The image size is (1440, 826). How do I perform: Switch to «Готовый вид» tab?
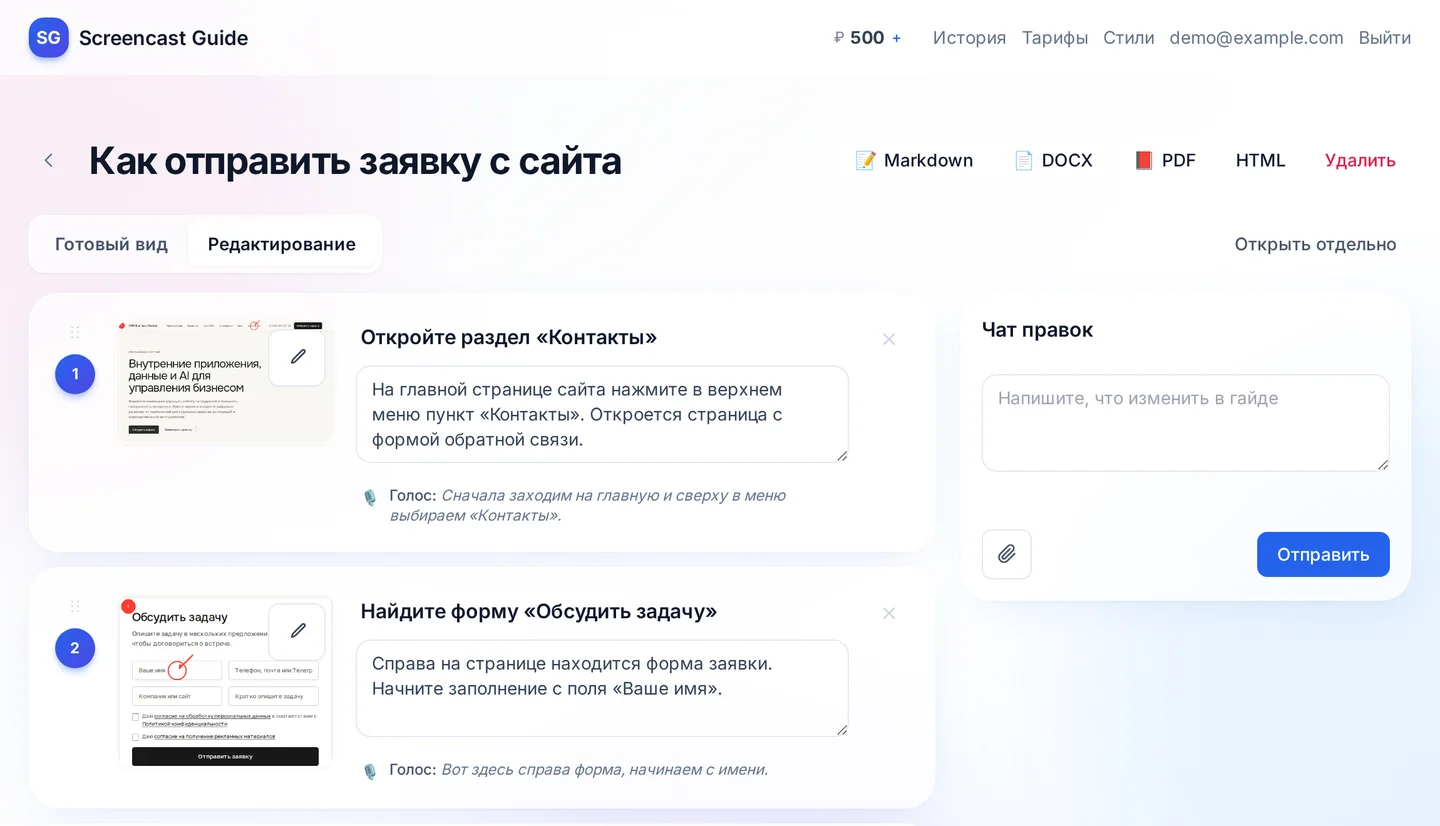(x=111, y=244)
